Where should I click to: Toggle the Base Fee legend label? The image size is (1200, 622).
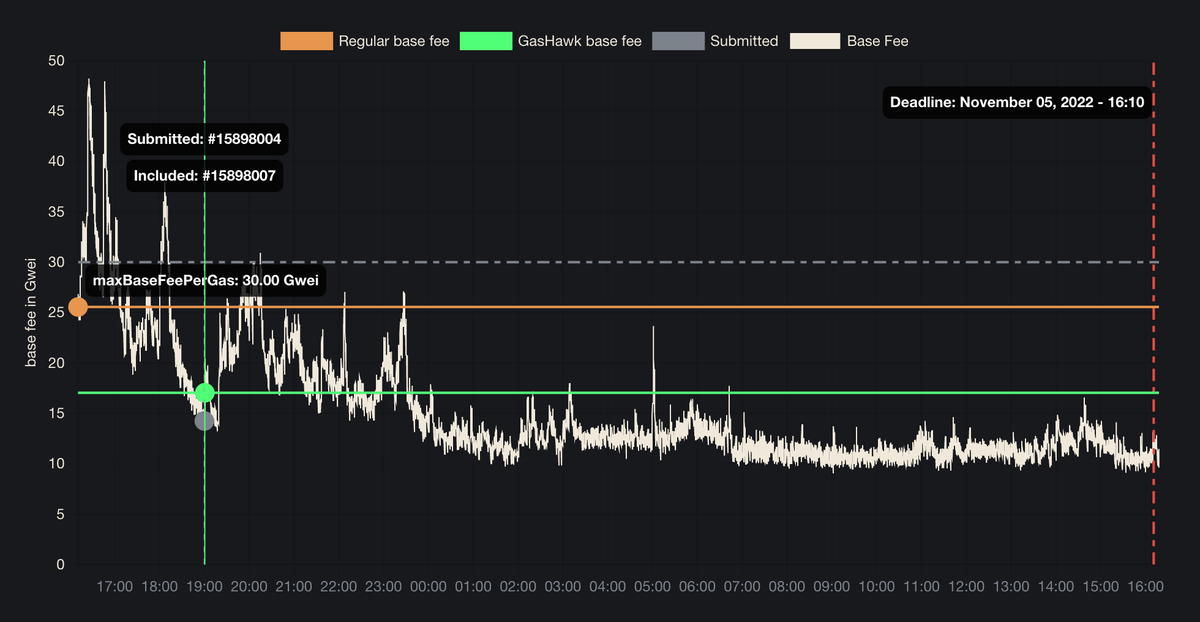[877, 41]
